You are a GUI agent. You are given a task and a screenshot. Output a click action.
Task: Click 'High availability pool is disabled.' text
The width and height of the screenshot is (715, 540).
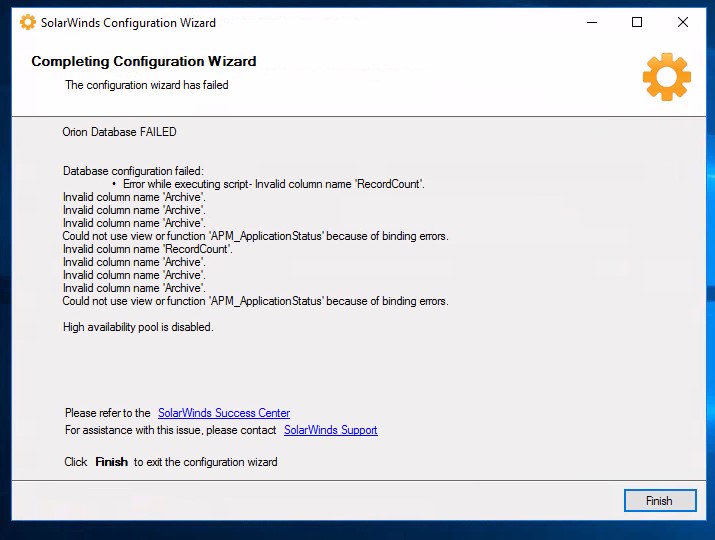[x=138, y=327]
